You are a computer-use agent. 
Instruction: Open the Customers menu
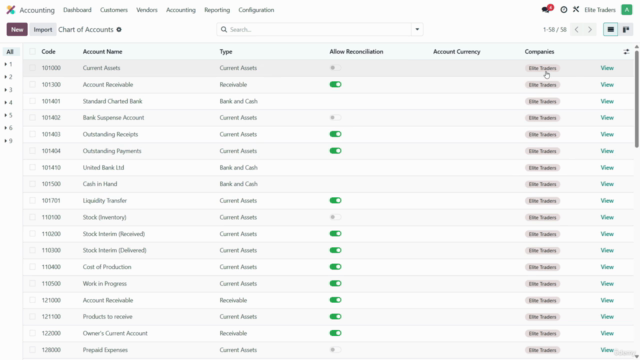click(x=114, y=10)
